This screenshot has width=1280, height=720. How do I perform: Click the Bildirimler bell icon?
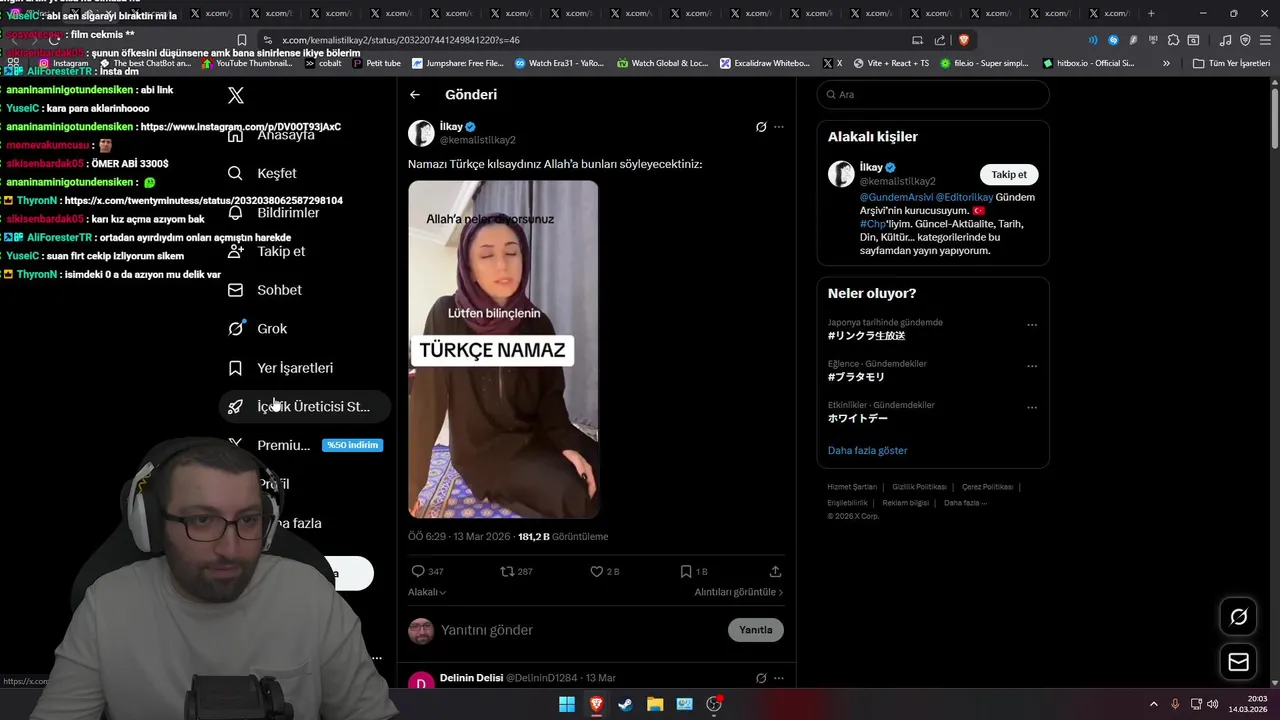pos(235,212)
